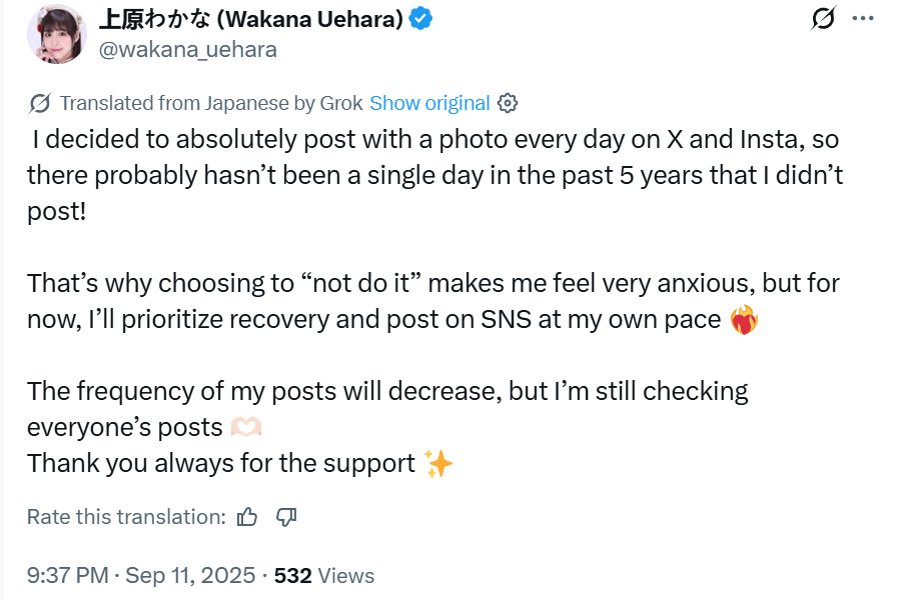
Task: Click the Grok icon at top right
Action: point(824,20)
